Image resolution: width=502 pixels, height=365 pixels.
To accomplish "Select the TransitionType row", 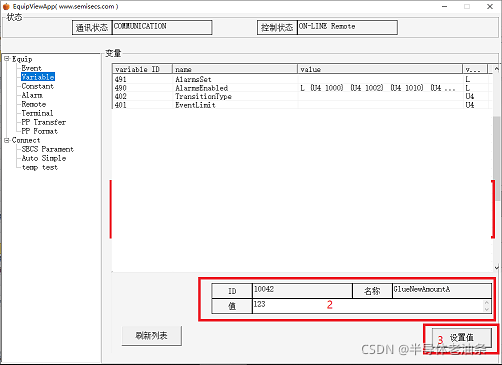I will coord(300,96).
